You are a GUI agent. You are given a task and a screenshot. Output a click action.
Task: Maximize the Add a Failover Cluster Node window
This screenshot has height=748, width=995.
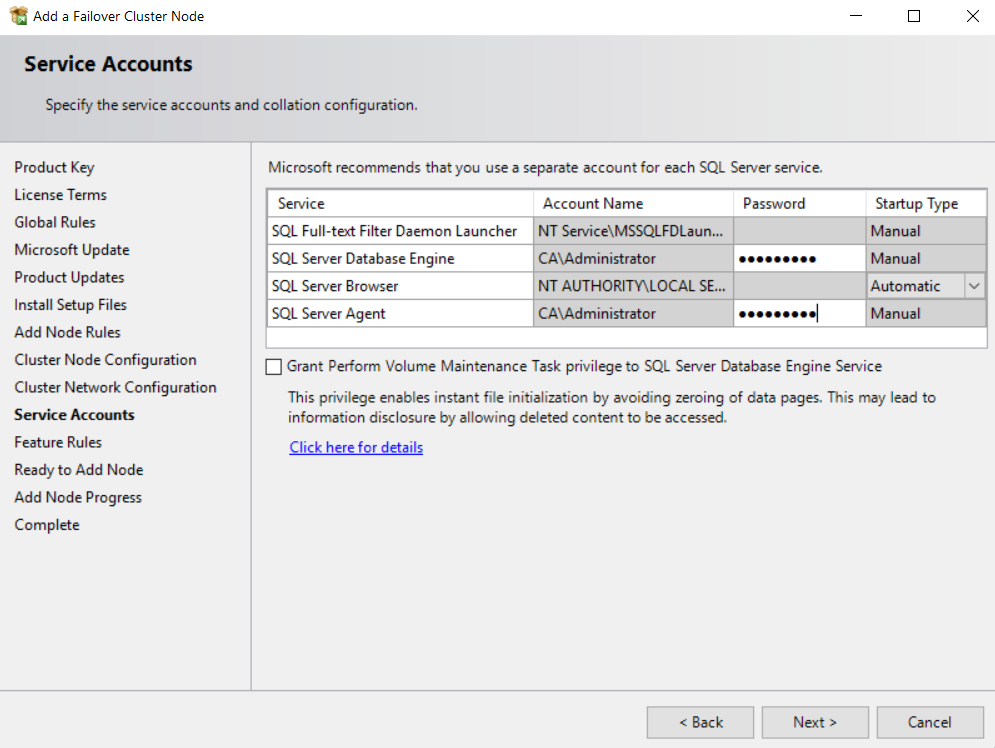pyautogui.click(x=914, y=16)
